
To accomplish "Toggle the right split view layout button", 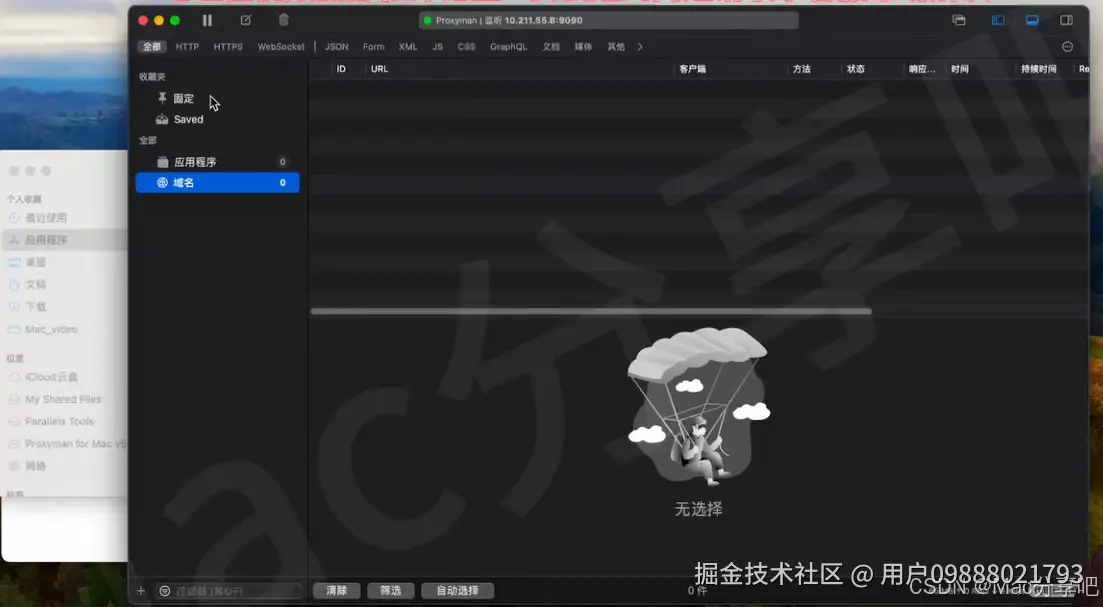I will (1067, 19).
